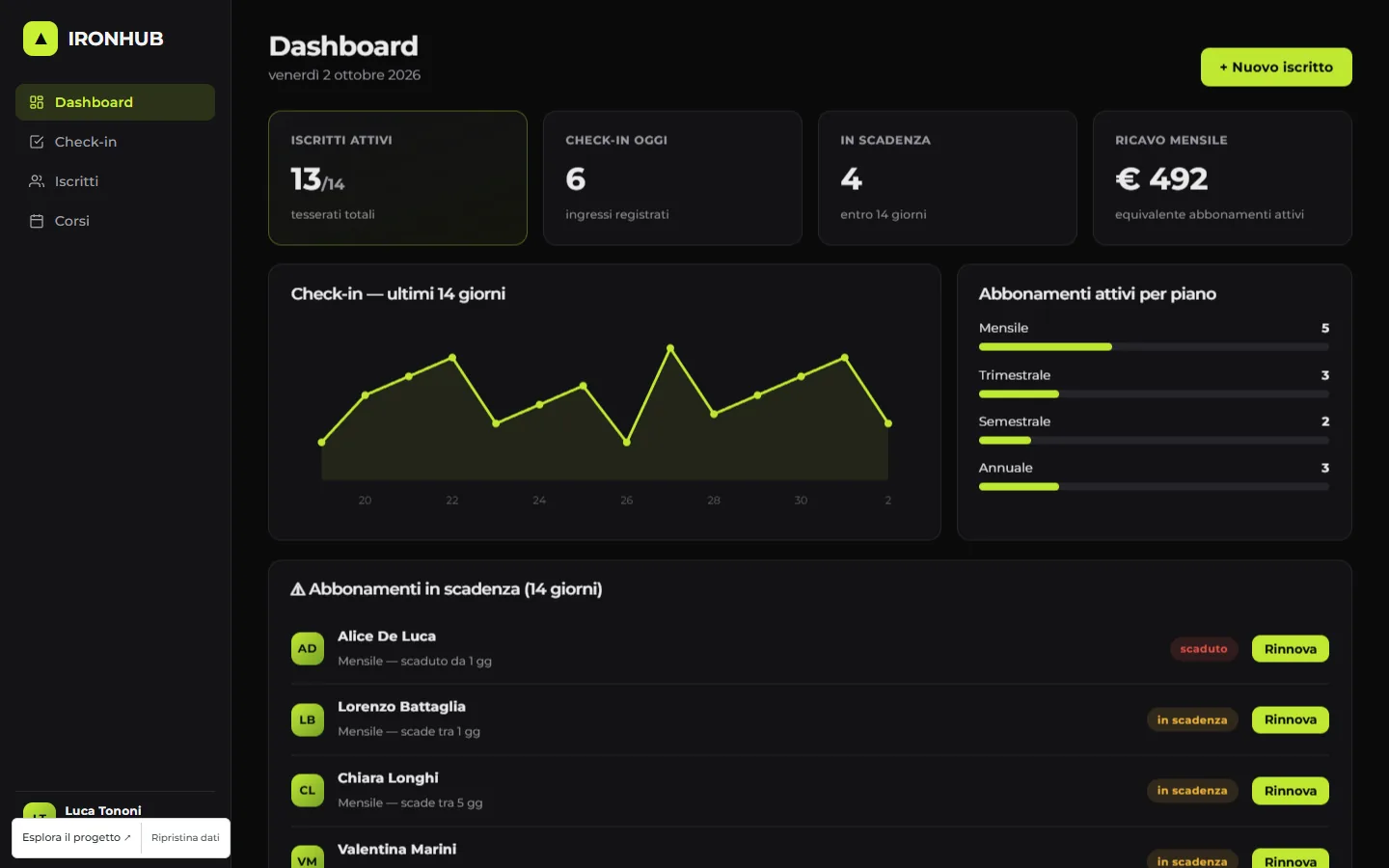Go to the Check-in page

115,142
